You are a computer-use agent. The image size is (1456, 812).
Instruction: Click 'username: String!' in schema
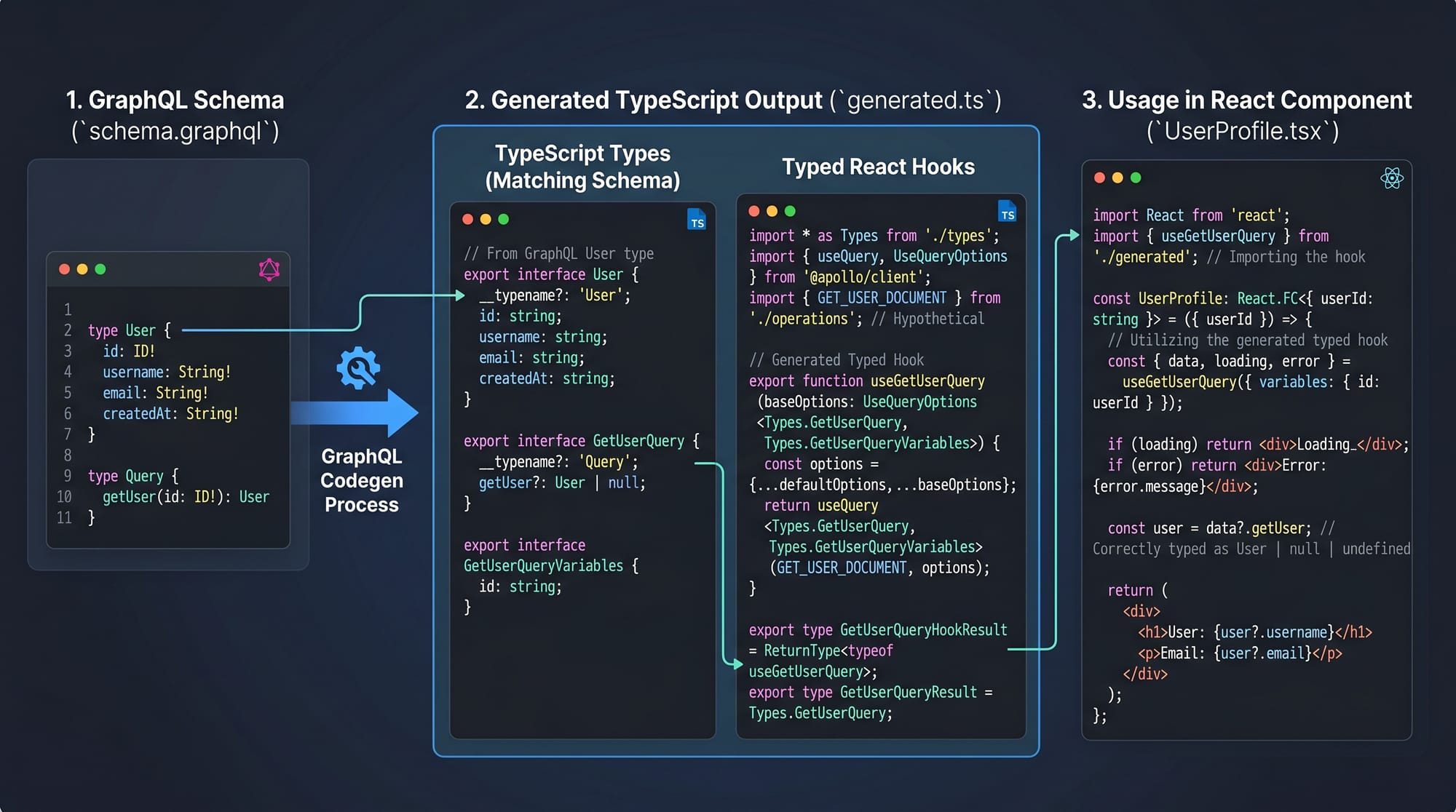pos(167,373)
